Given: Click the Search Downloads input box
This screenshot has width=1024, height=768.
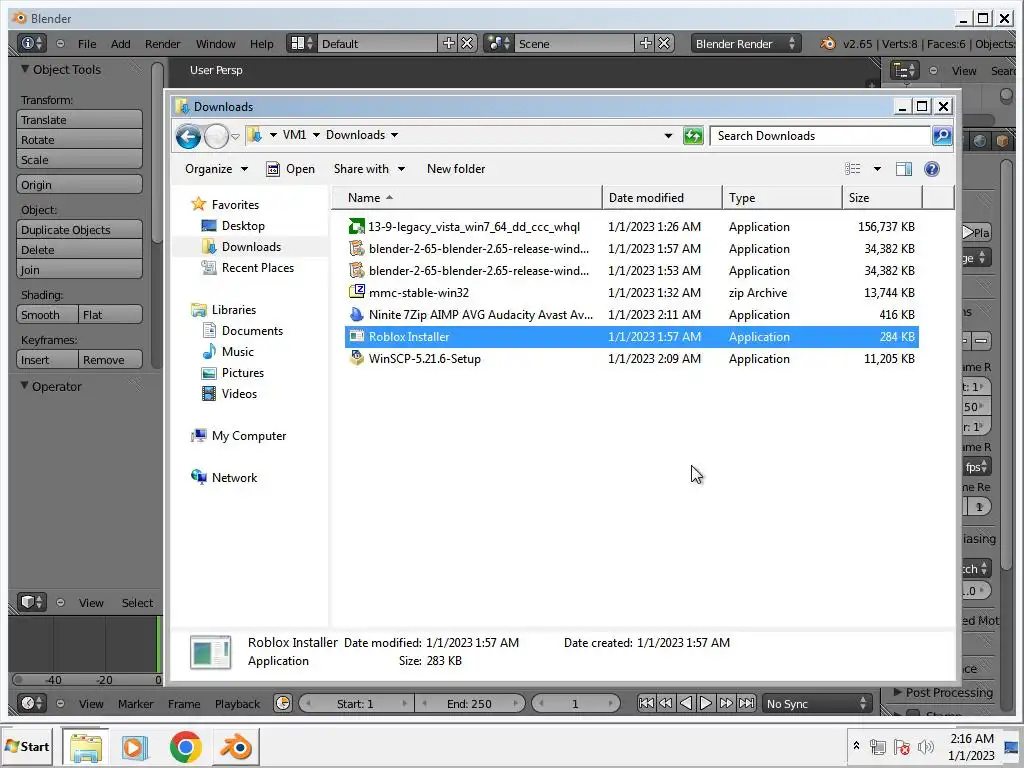Looking at the screenshot, I should tap(820, 136).
